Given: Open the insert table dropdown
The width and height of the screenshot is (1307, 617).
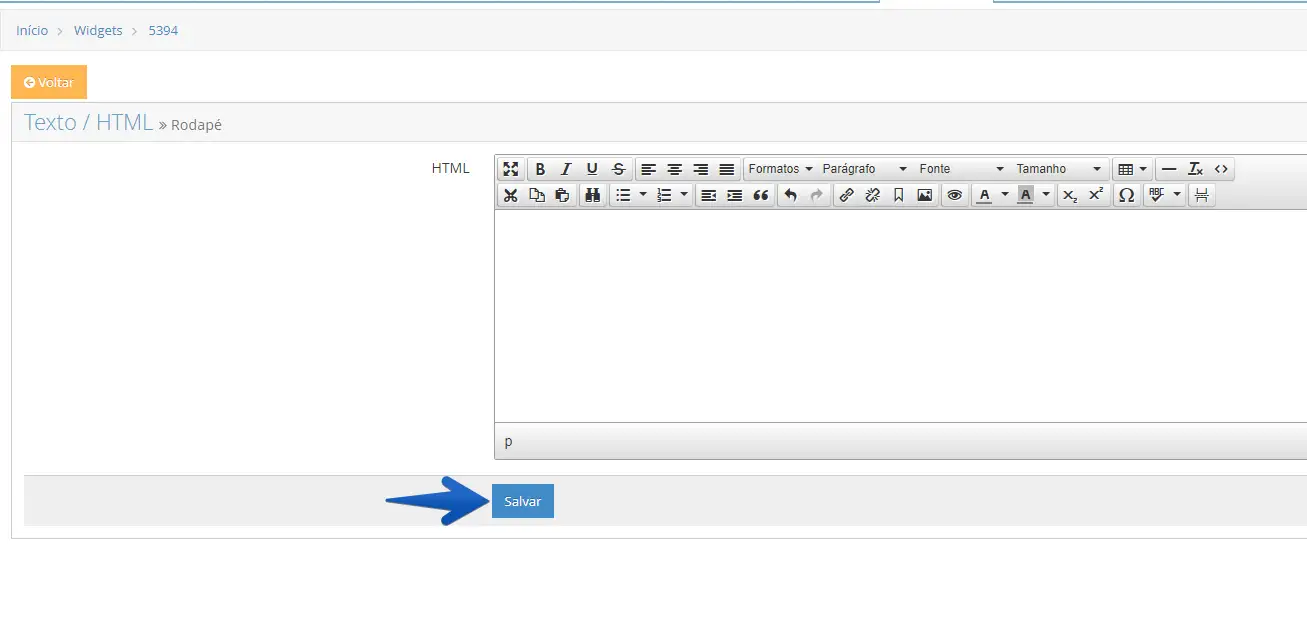Looking at the screenshot, I should [x=1132, y=169].
